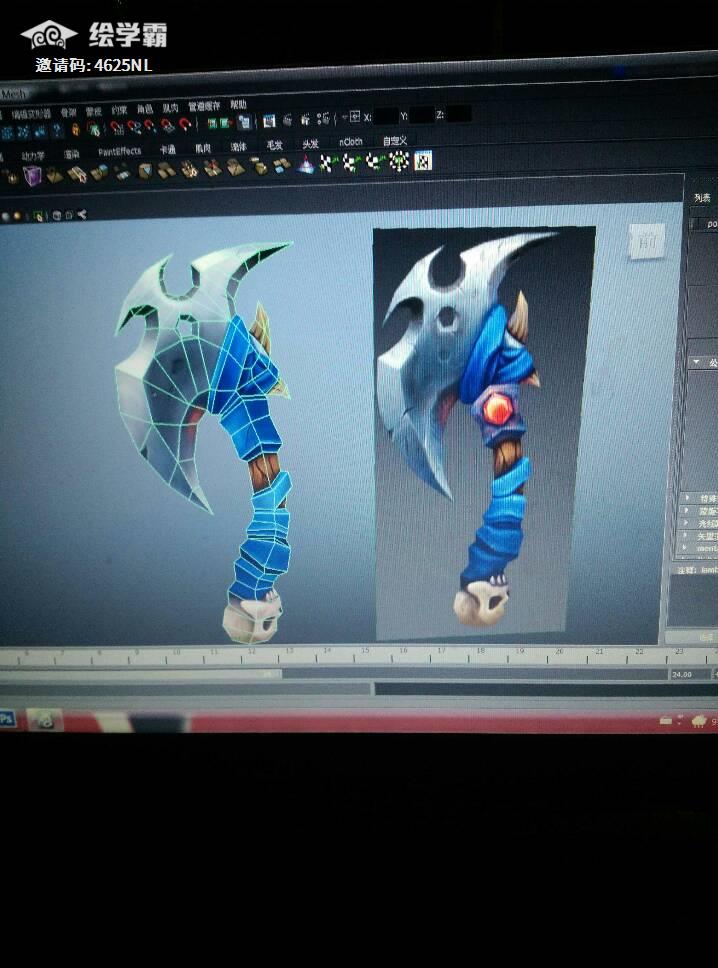Open the 约束 menu
Screen dimensions: 718x968
click(119, 111)
